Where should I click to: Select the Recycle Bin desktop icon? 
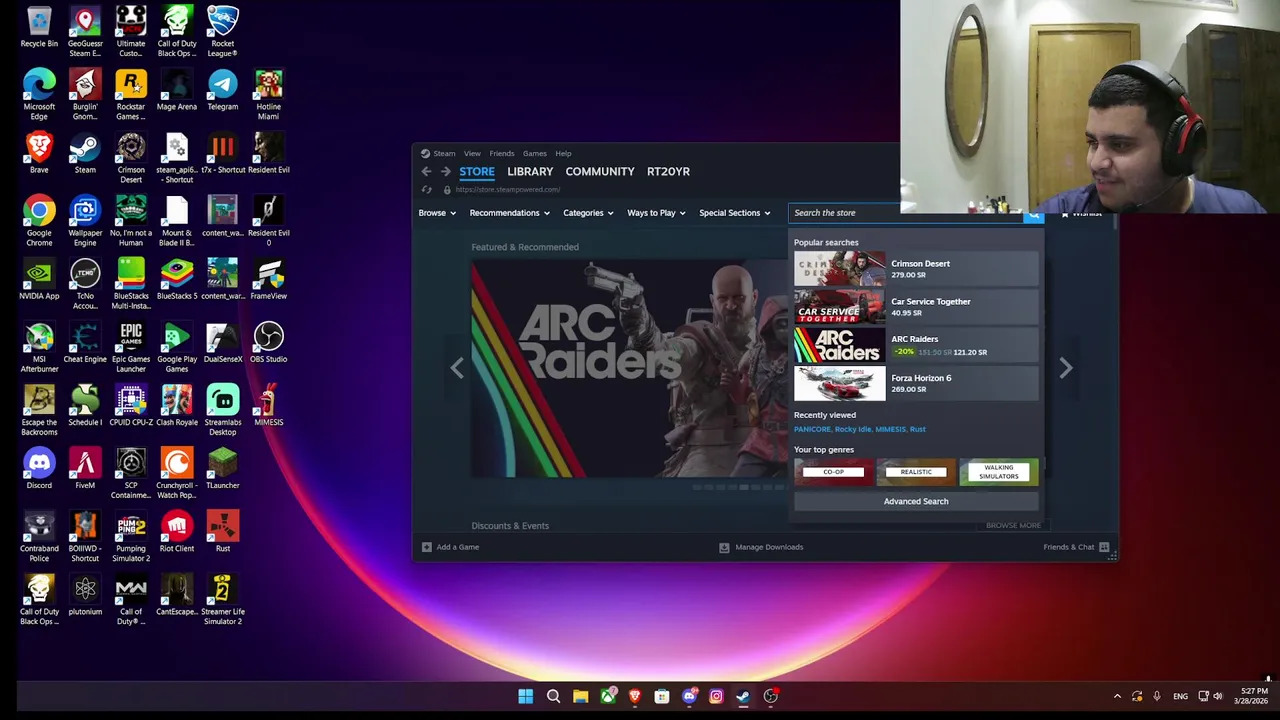[39, 27]
